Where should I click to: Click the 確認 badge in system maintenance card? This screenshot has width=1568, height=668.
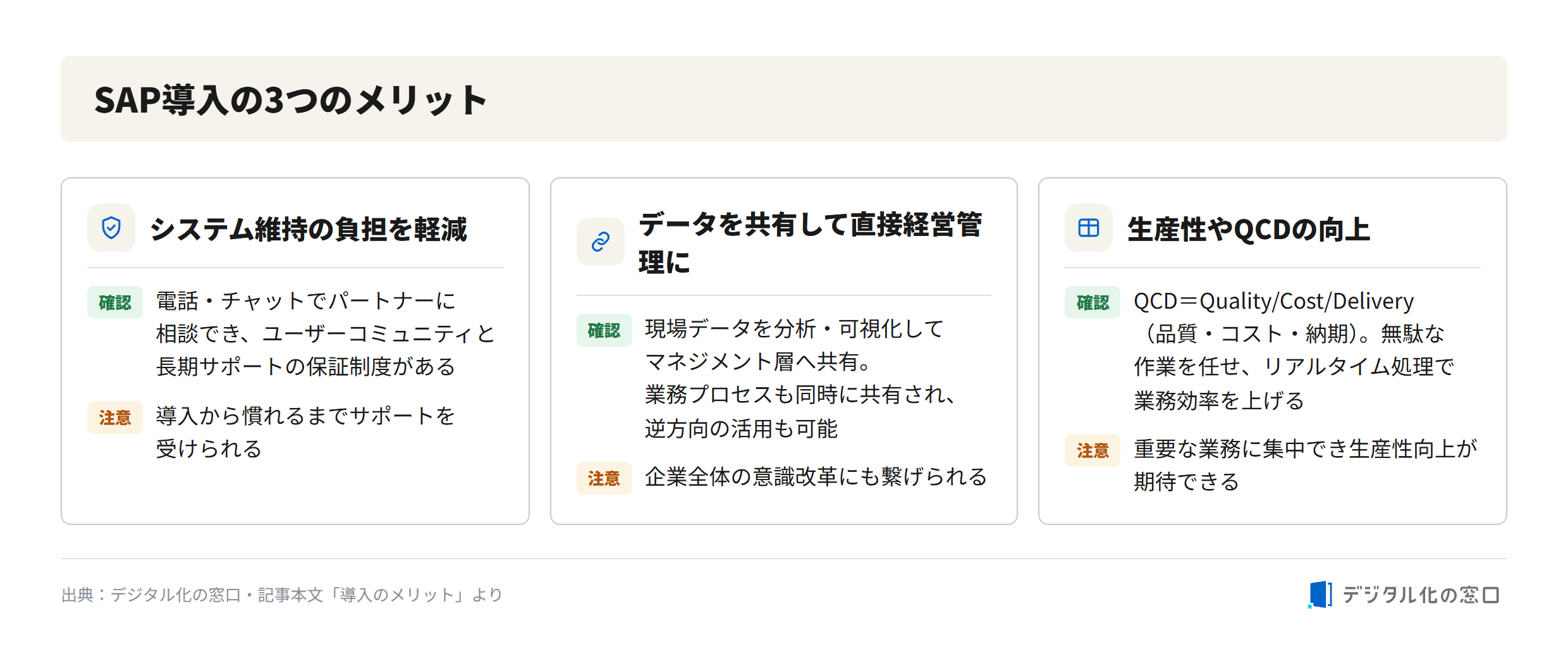coord(115,302)
